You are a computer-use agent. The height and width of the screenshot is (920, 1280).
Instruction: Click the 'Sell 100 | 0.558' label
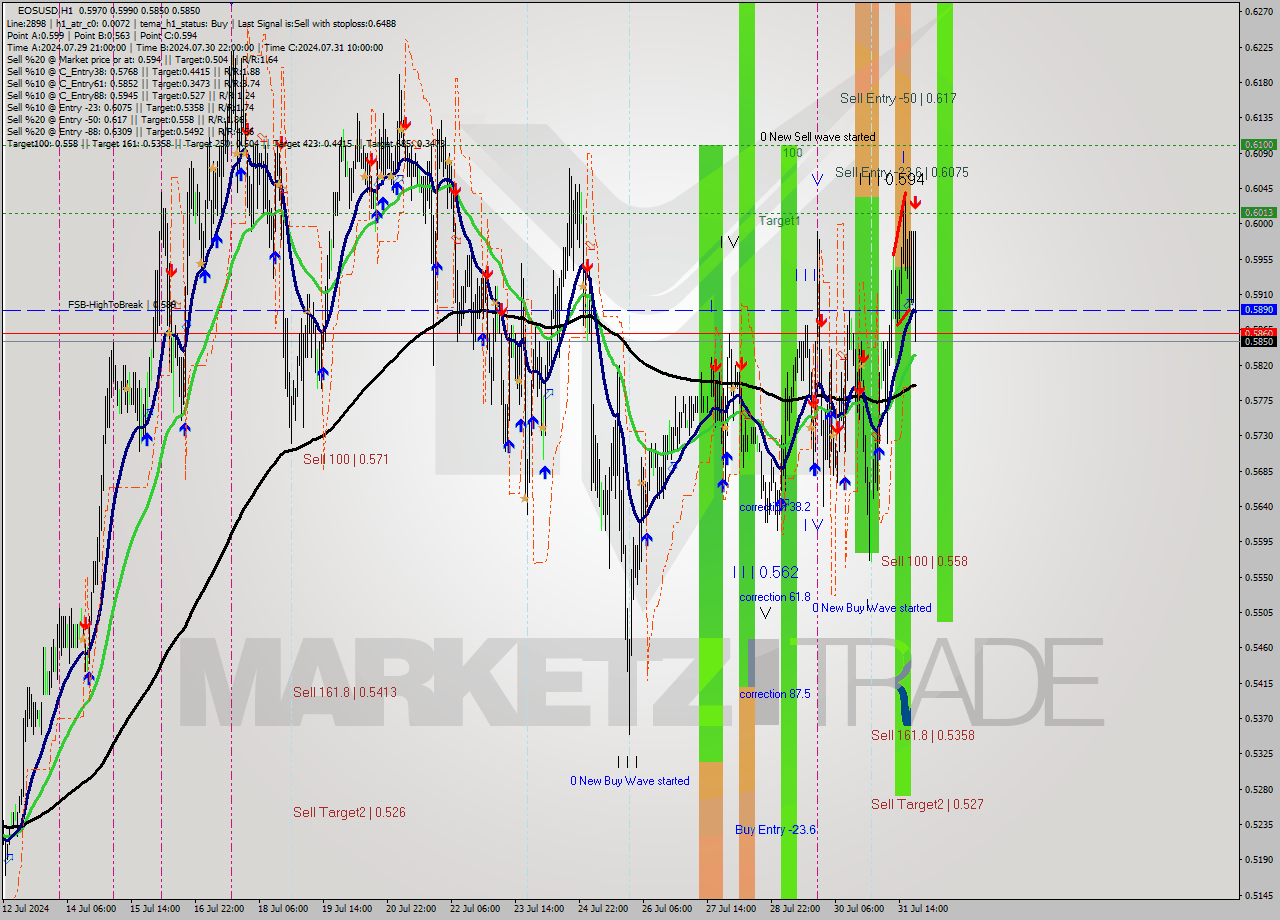pos(924,561)
